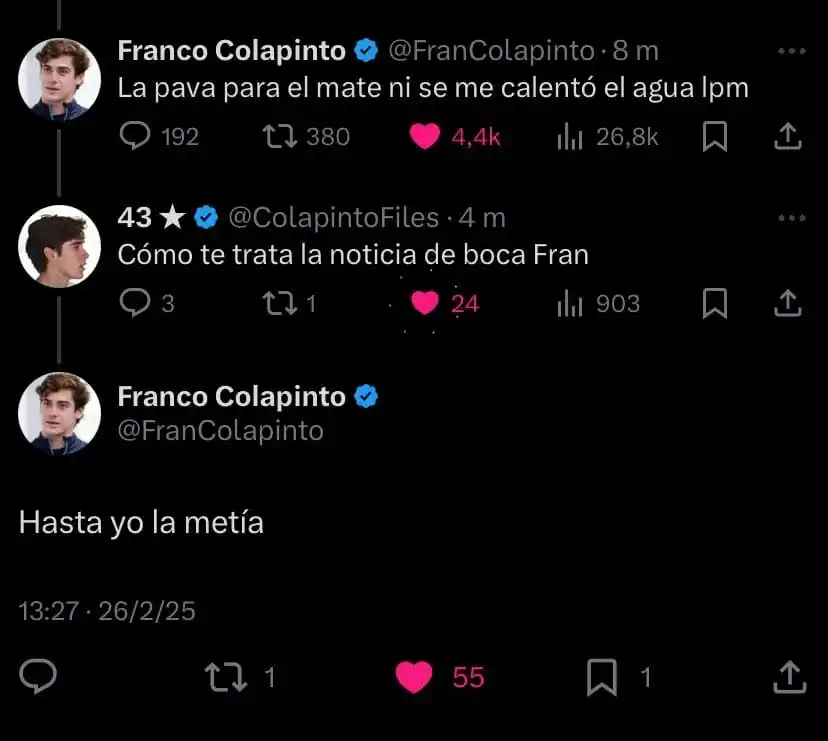The image size is (828, 741).
Task: Like the "Hasta yo la metía" tweet
Action: [x=414, y=677]
